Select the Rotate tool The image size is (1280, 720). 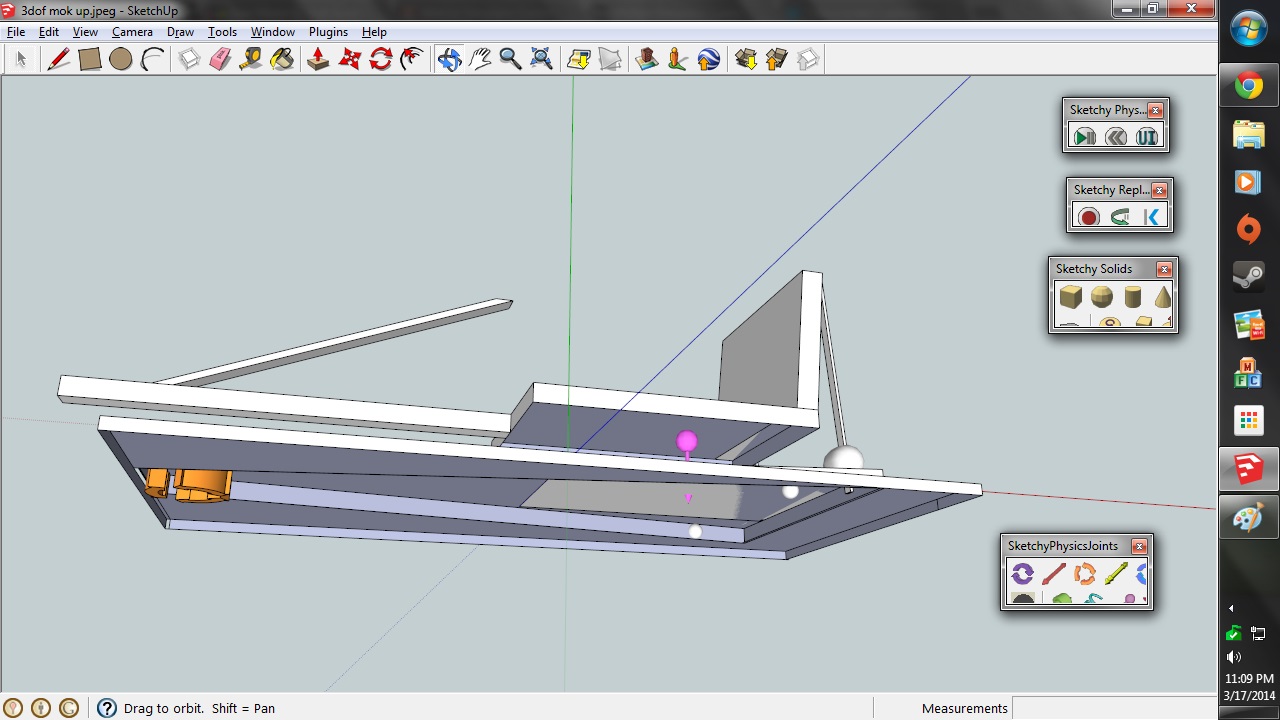tap(380, 60)
